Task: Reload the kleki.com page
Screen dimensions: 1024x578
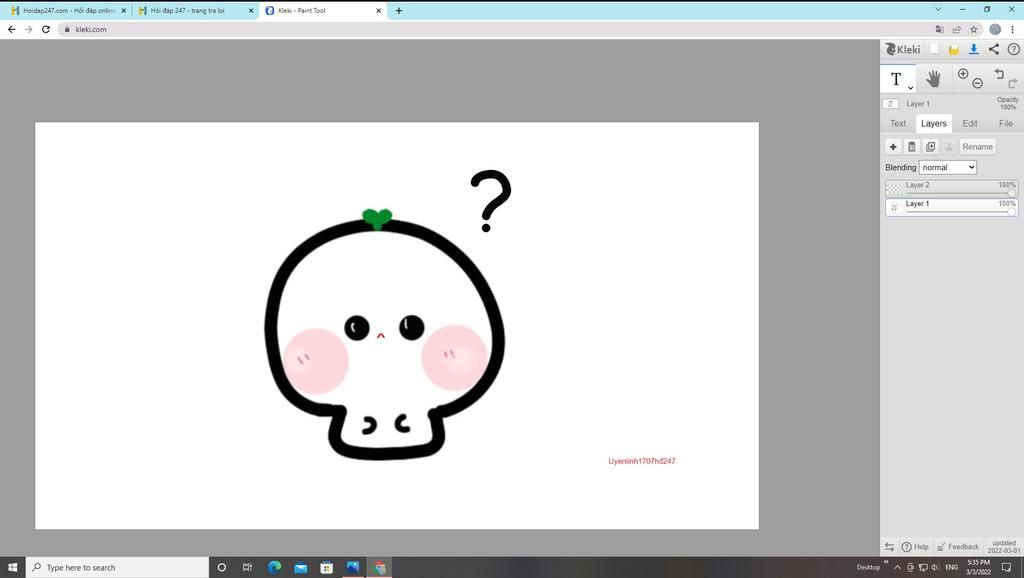Action: [46, 29]
